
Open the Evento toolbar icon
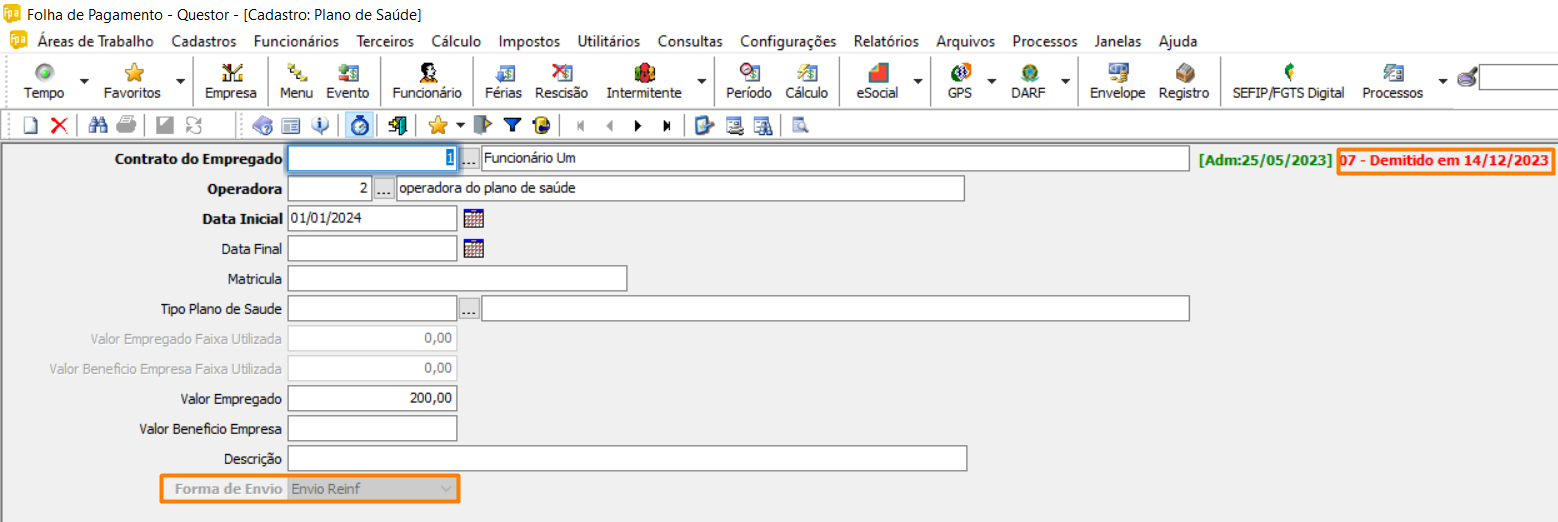click(348, 81)
